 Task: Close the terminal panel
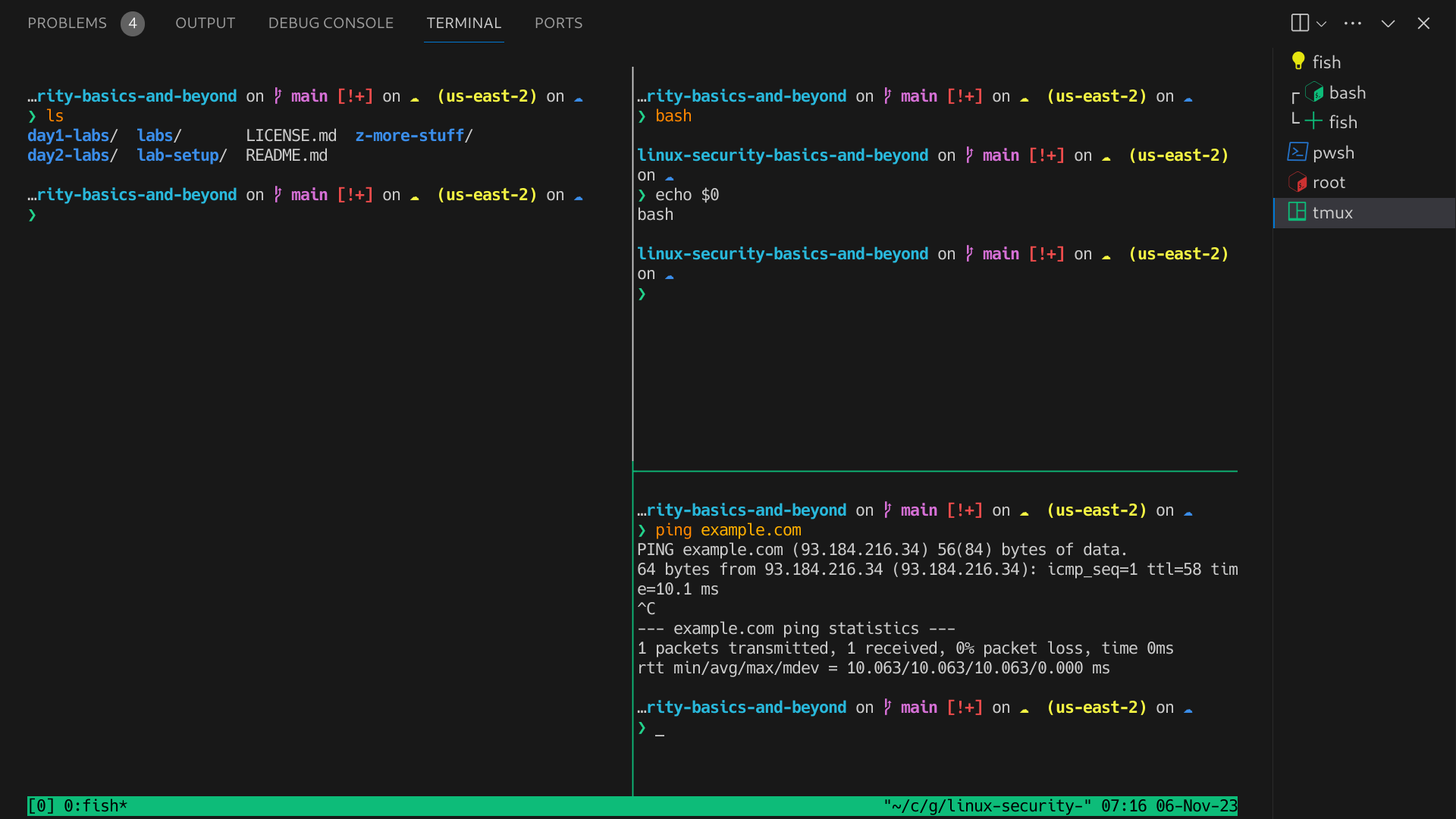tap(1423, 24)
